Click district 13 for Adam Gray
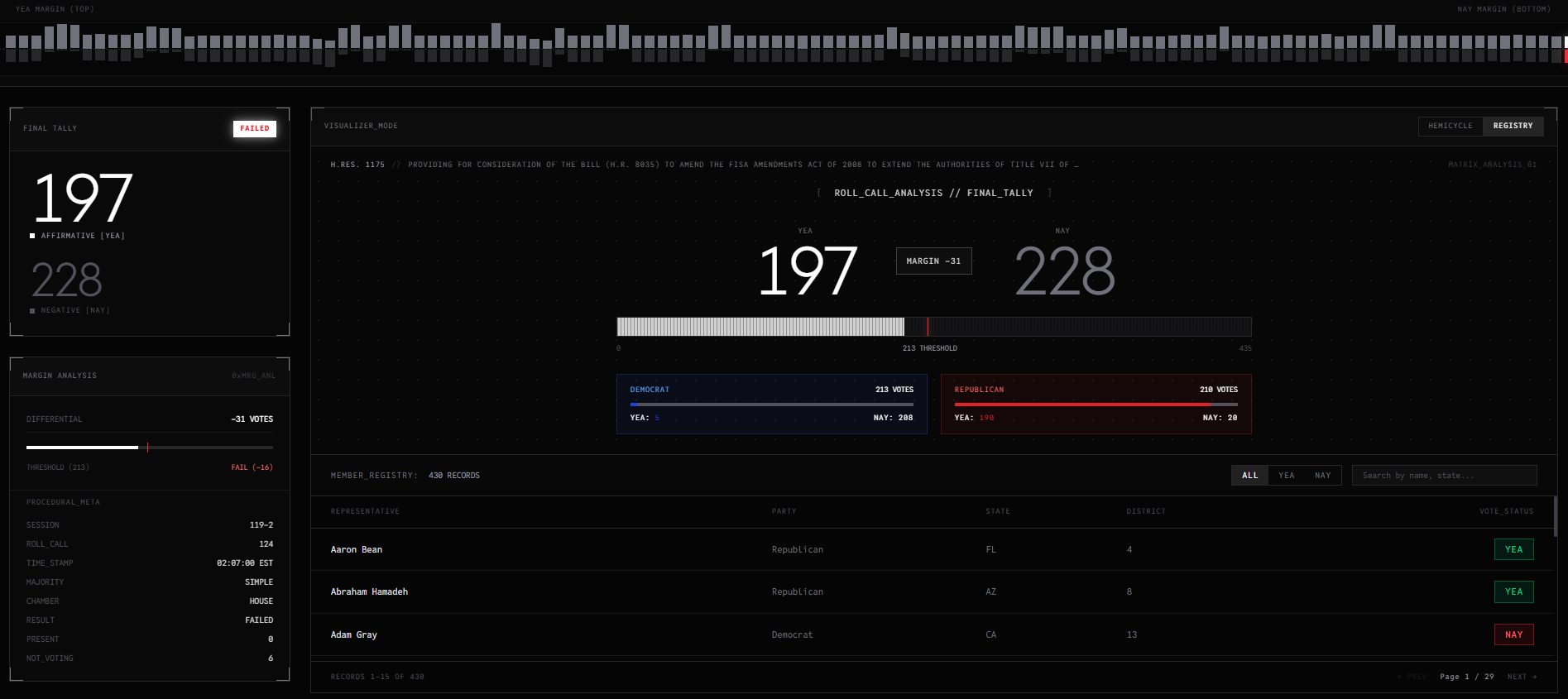 [x=1131, y=634]
